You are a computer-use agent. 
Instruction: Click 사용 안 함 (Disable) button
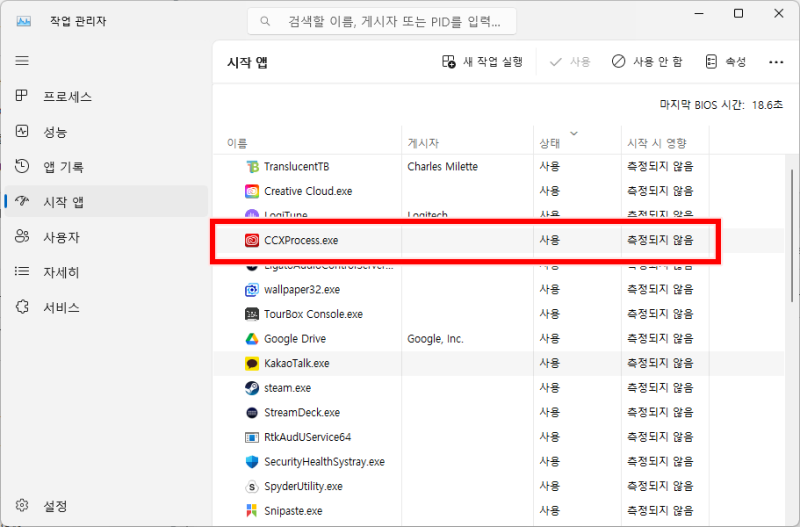point(647,62)
